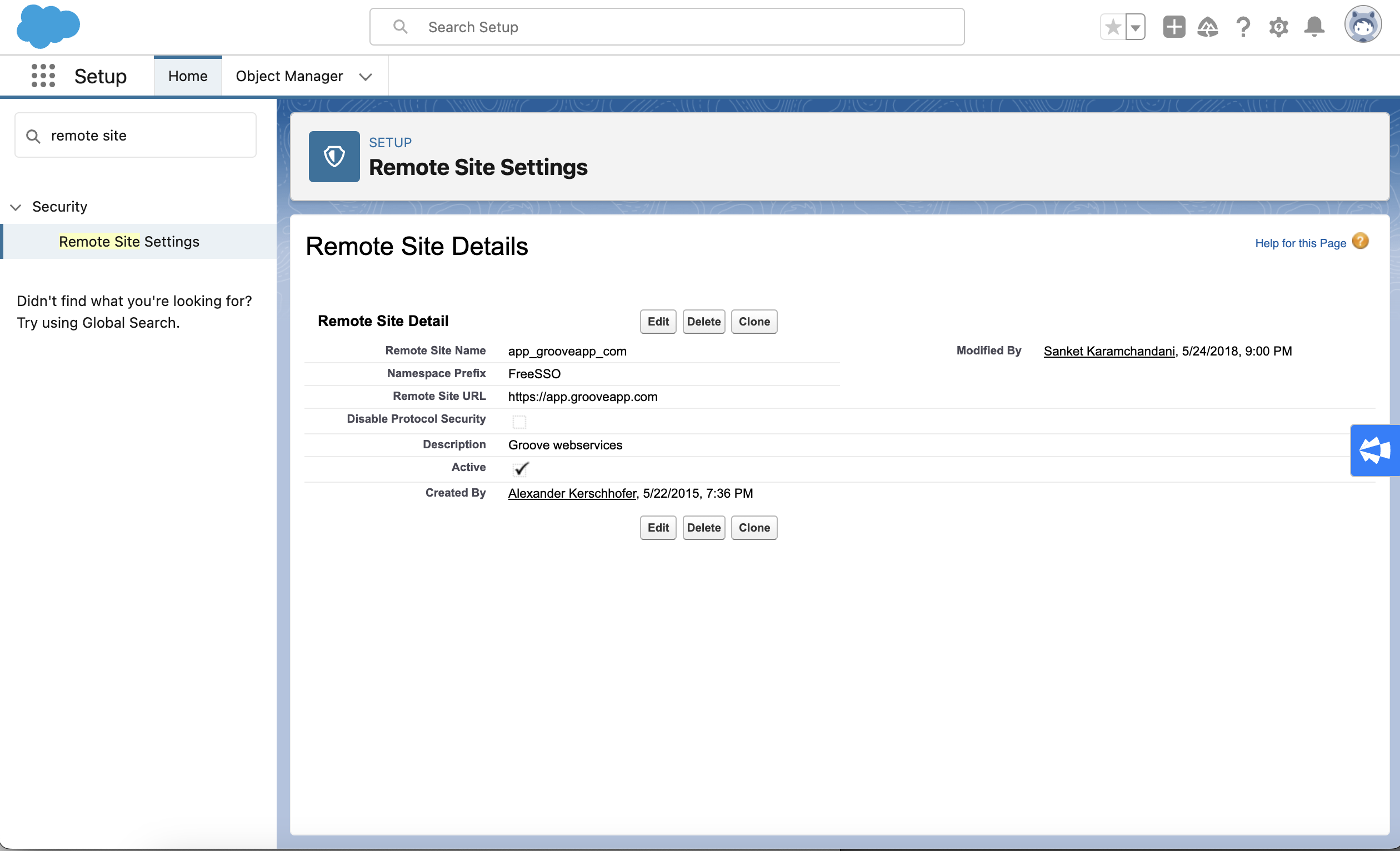Viewport: 1400px width, 851px height.
Task: Open the favorites list dropdown arrow
Action: coord(1135,27)
